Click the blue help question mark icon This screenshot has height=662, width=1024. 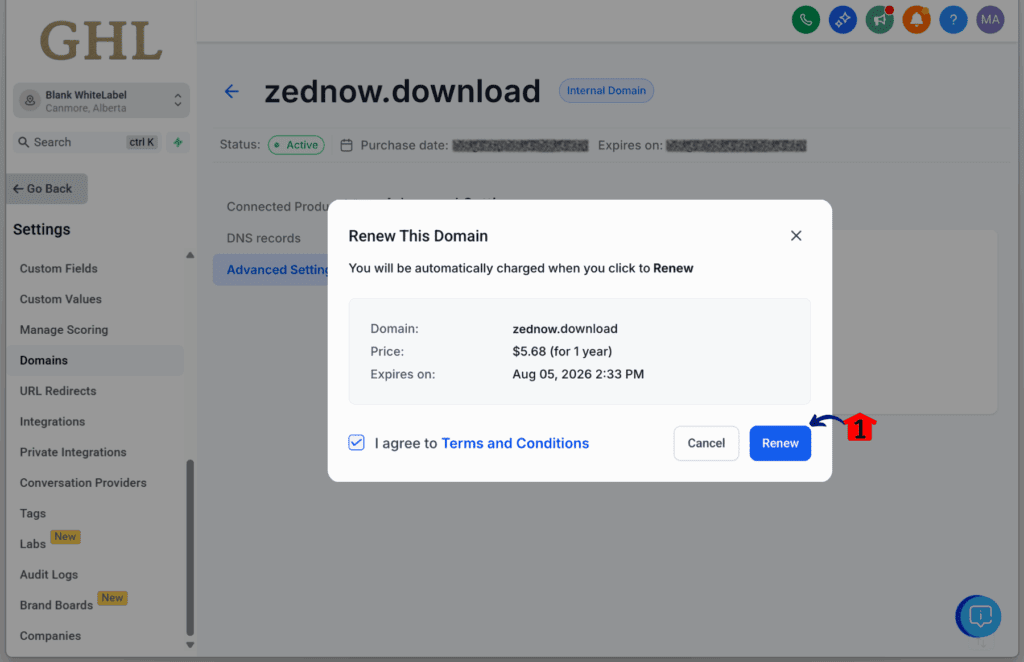[x=953, y=20]
